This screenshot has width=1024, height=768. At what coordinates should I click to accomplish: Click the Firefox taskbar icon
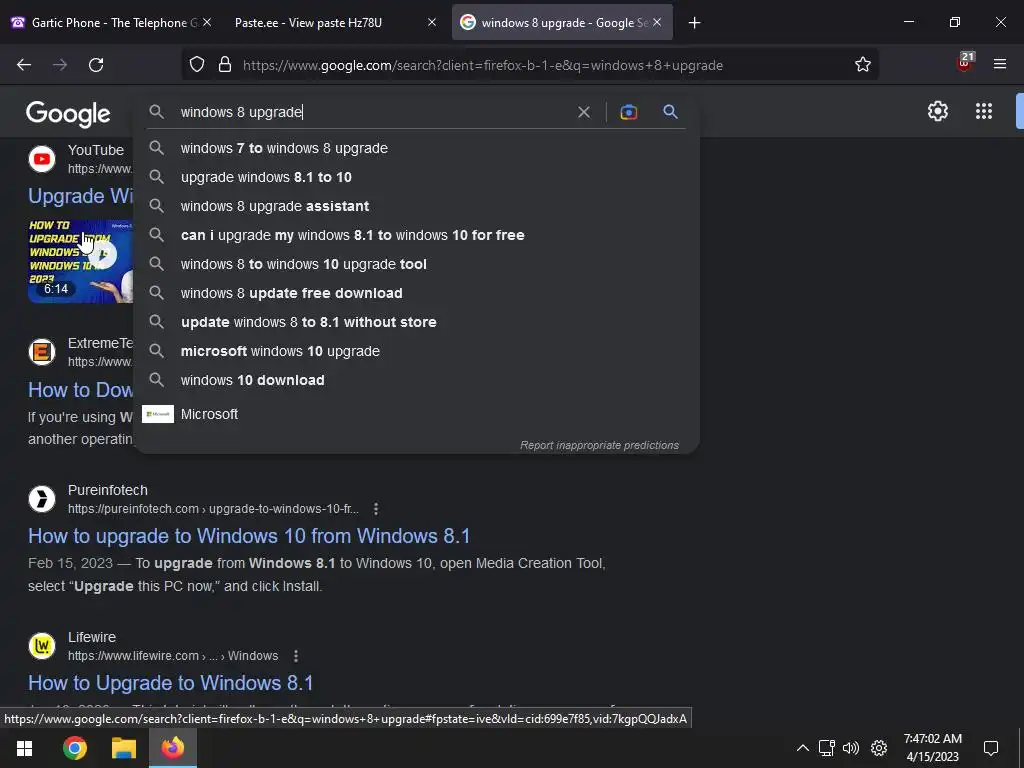pos(173,748)
